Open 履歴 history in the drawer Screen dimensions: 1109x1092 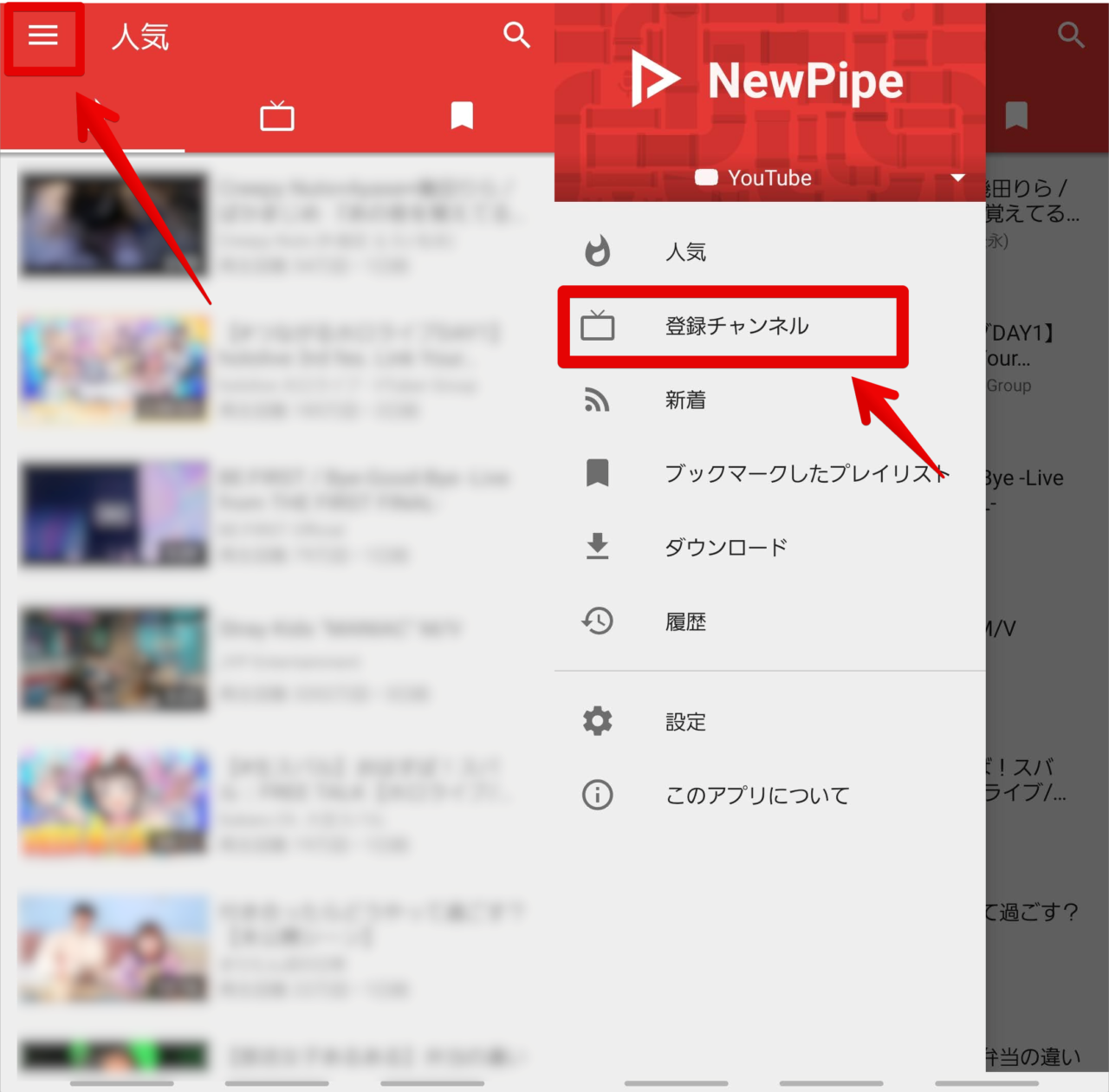[x=770, y=621]
